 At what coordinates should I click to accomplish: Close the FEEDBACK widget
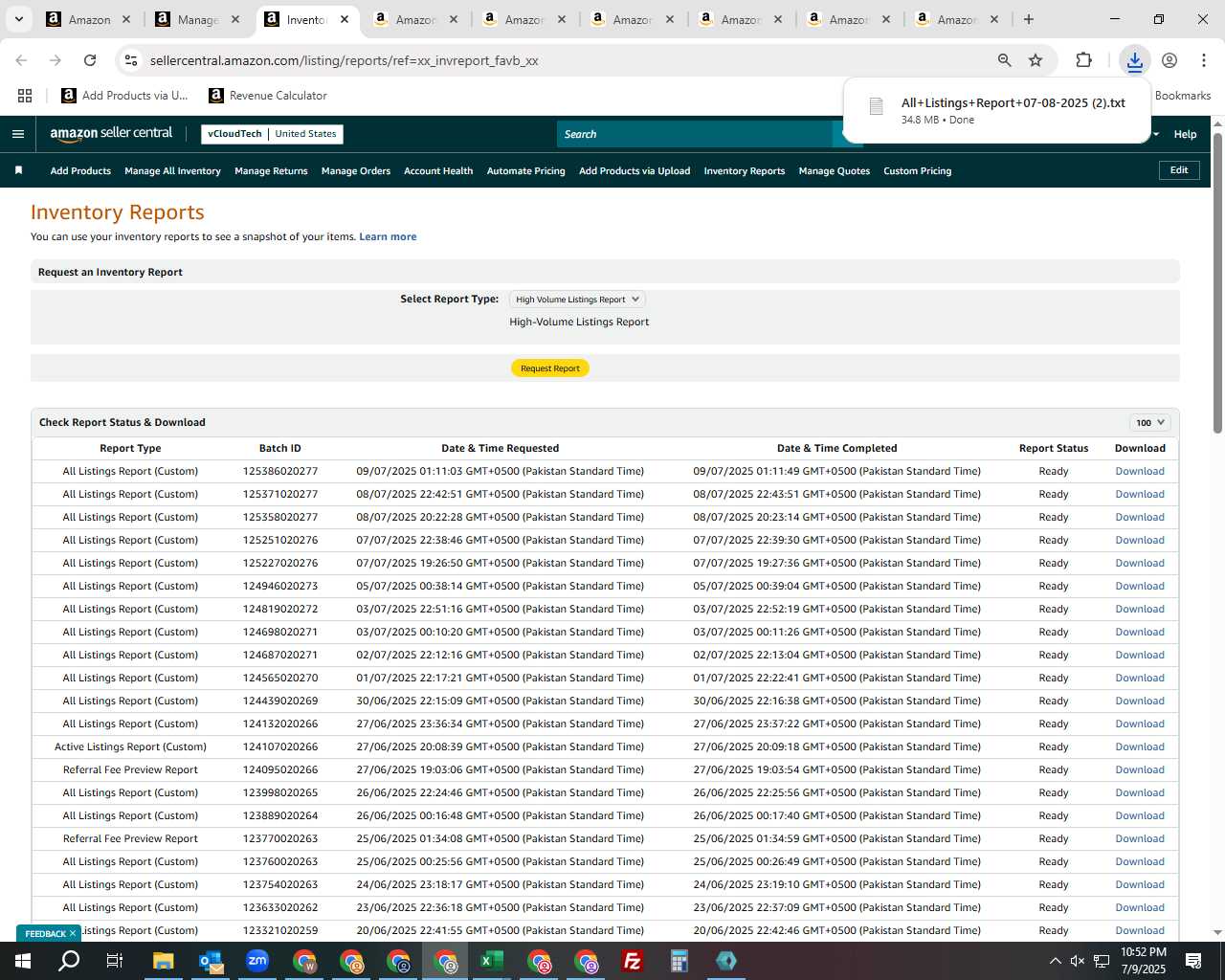tap(73, 933)
